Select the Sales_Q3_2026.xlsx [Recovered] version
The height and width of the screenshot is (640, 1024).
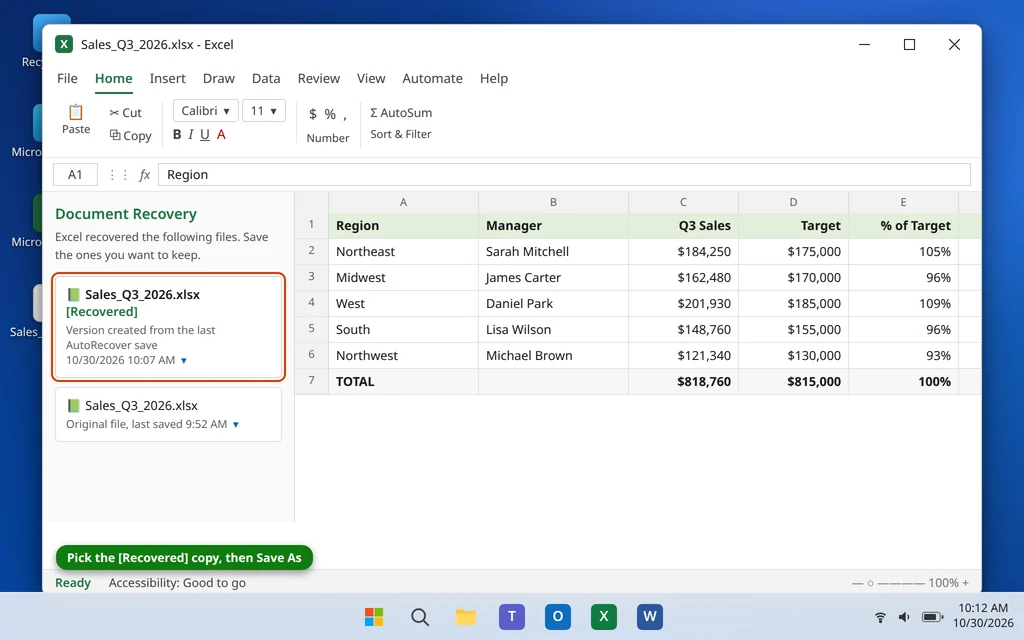[x=168, y=327]
